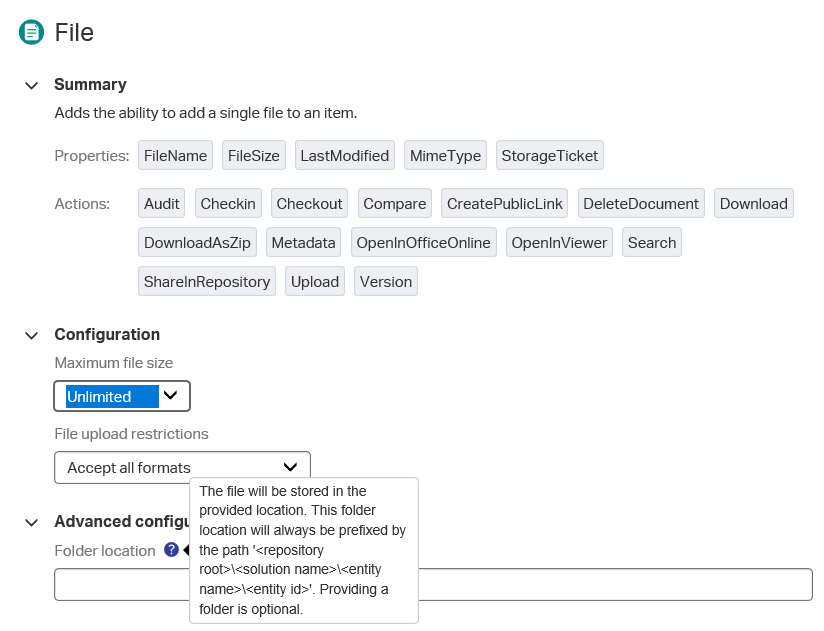
Task: Click the Version action tag
Action: tap(385, 281)
